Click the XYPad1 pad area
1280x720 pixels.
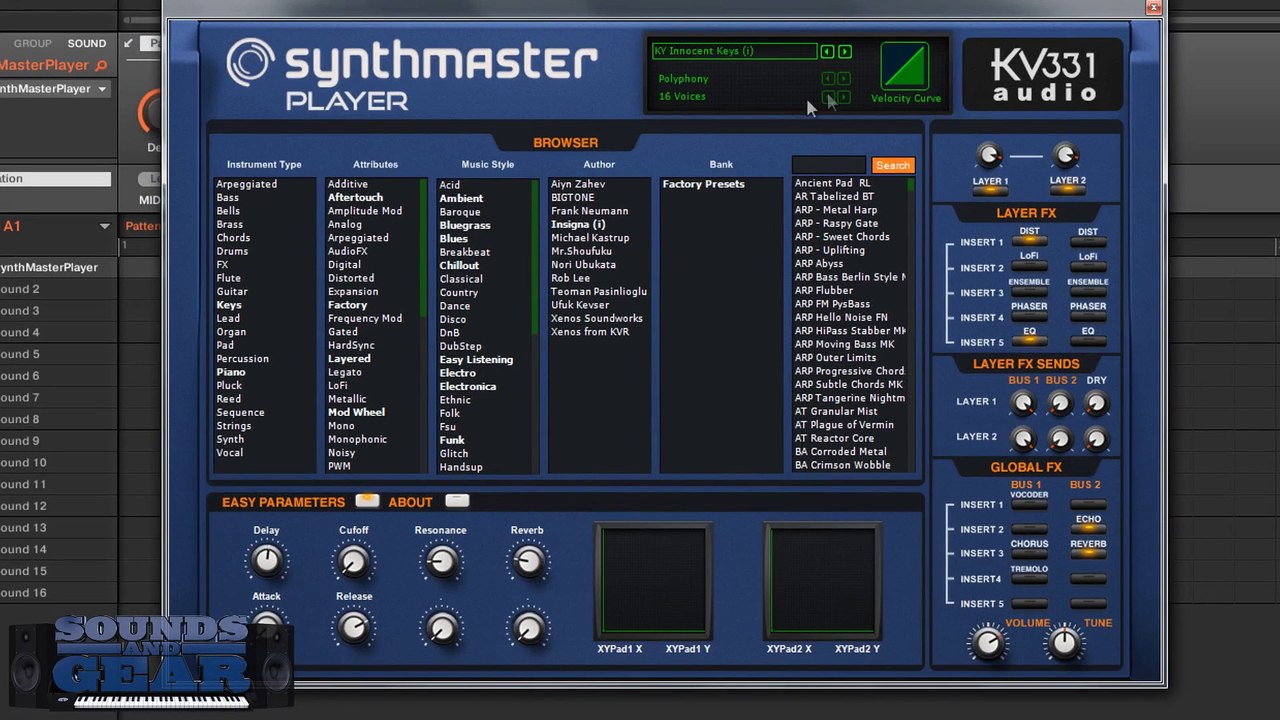[653, 580]
